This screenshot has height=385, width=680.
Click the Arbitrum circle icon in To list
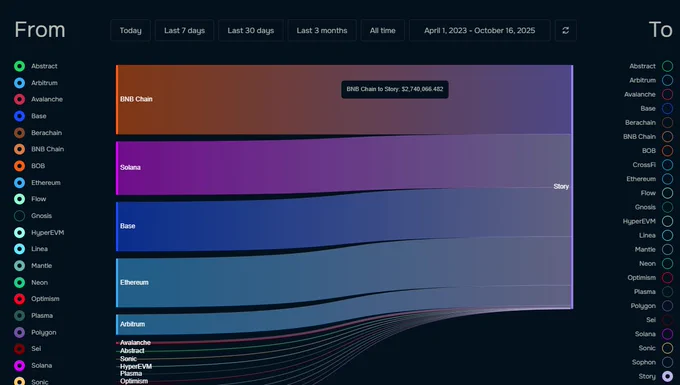tap(667, 80)
